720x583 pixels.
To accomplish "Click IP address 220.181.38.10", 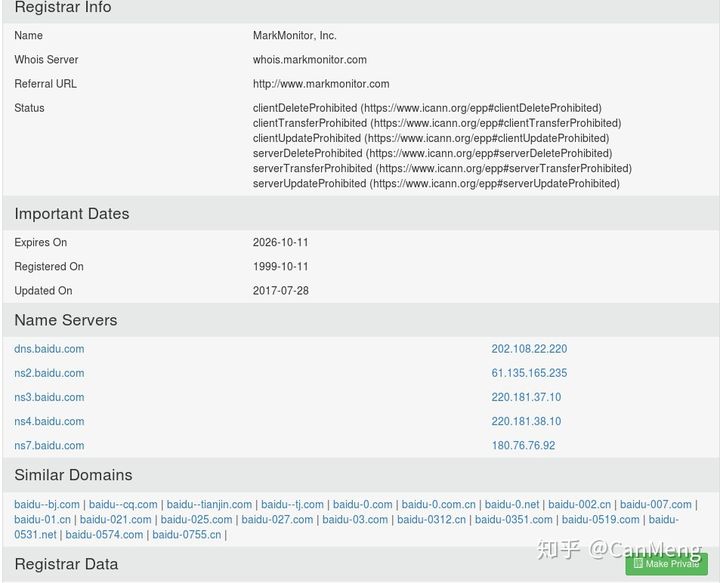I will [526, 421].
